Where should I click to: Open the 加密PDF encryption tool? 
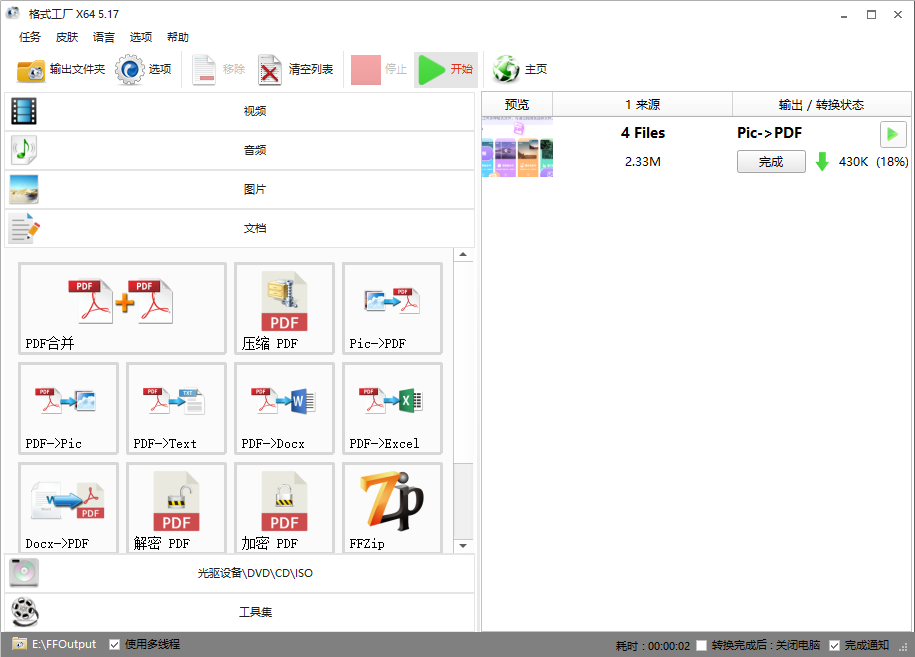tap(284, 508)
